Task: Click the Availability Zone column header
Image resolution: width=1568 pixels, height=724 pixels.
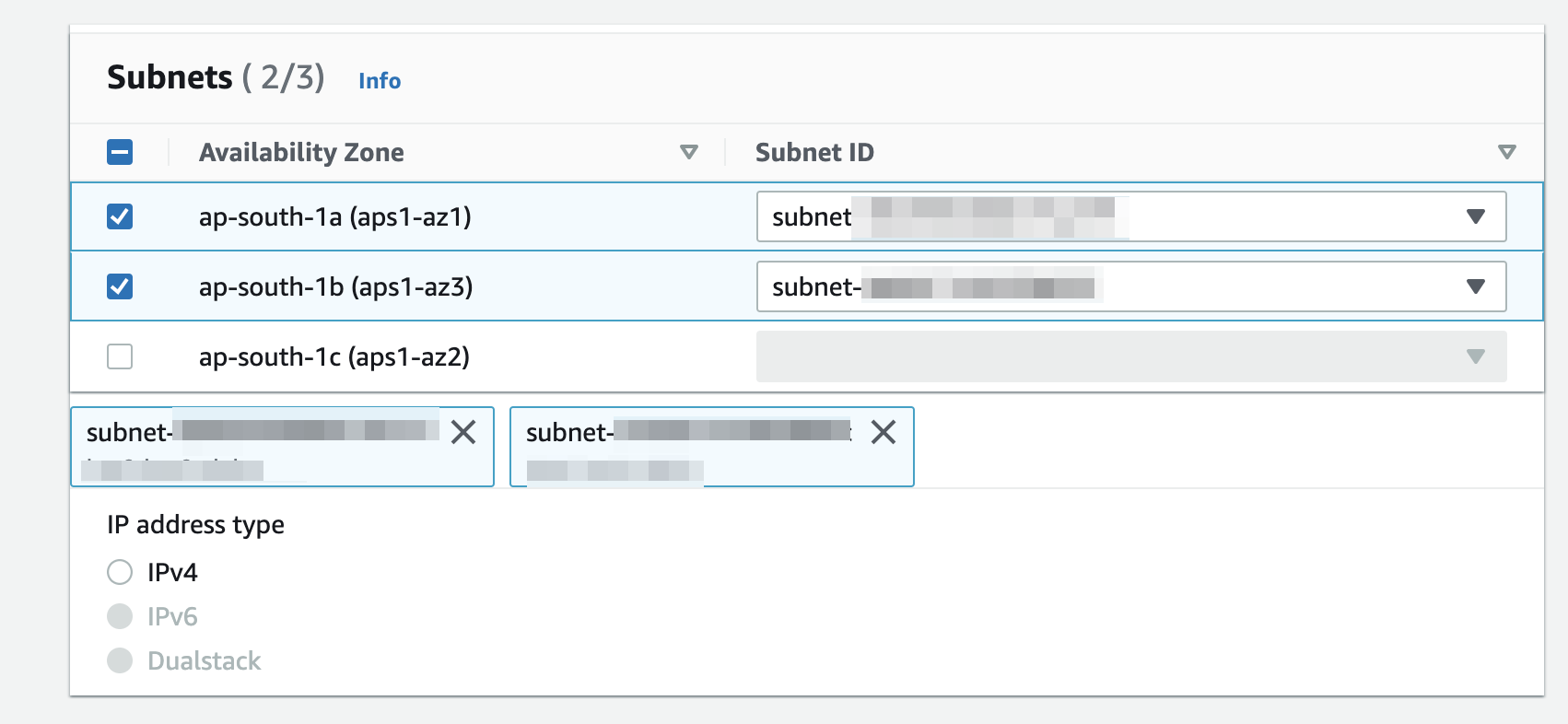Action: 301,152
